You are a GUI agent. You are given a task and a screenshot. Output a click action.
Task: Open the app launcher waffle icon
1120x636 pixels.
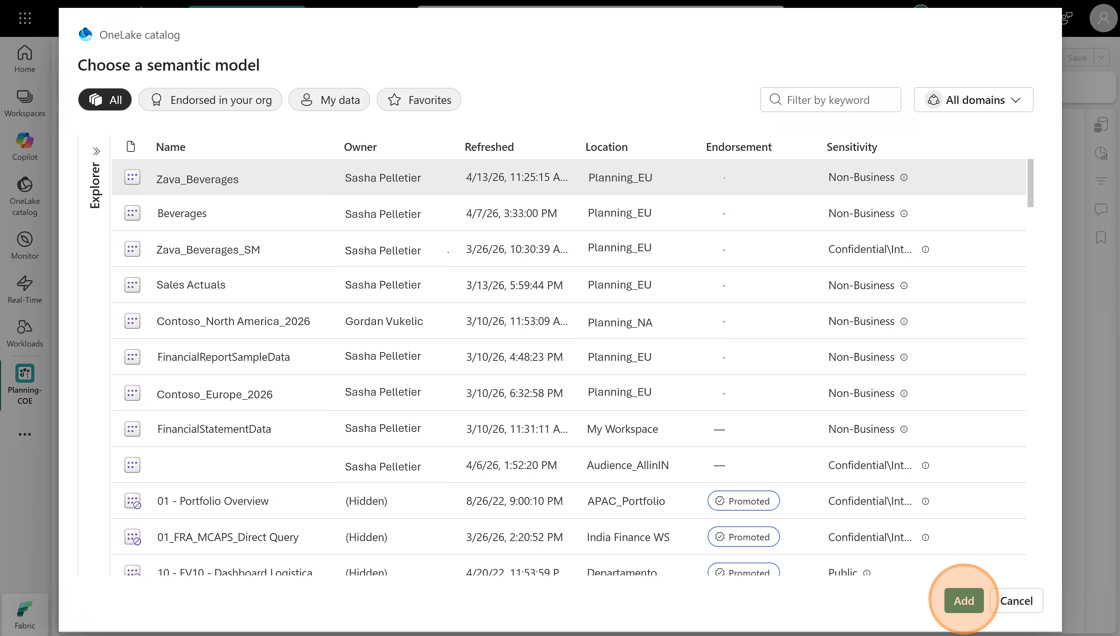point(24,19)
